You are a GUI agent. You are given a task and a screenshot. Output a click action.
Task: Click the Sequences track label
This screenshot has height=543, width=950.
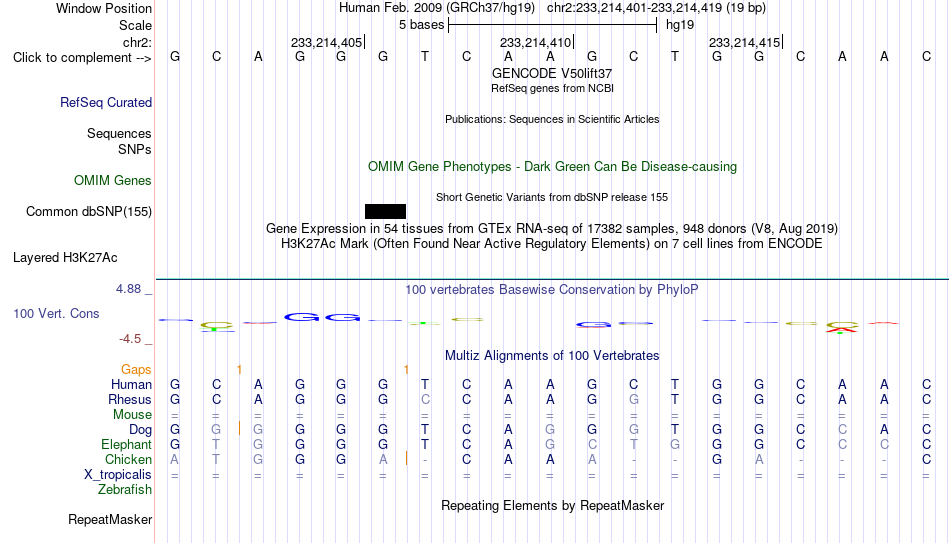pos(119,133)
